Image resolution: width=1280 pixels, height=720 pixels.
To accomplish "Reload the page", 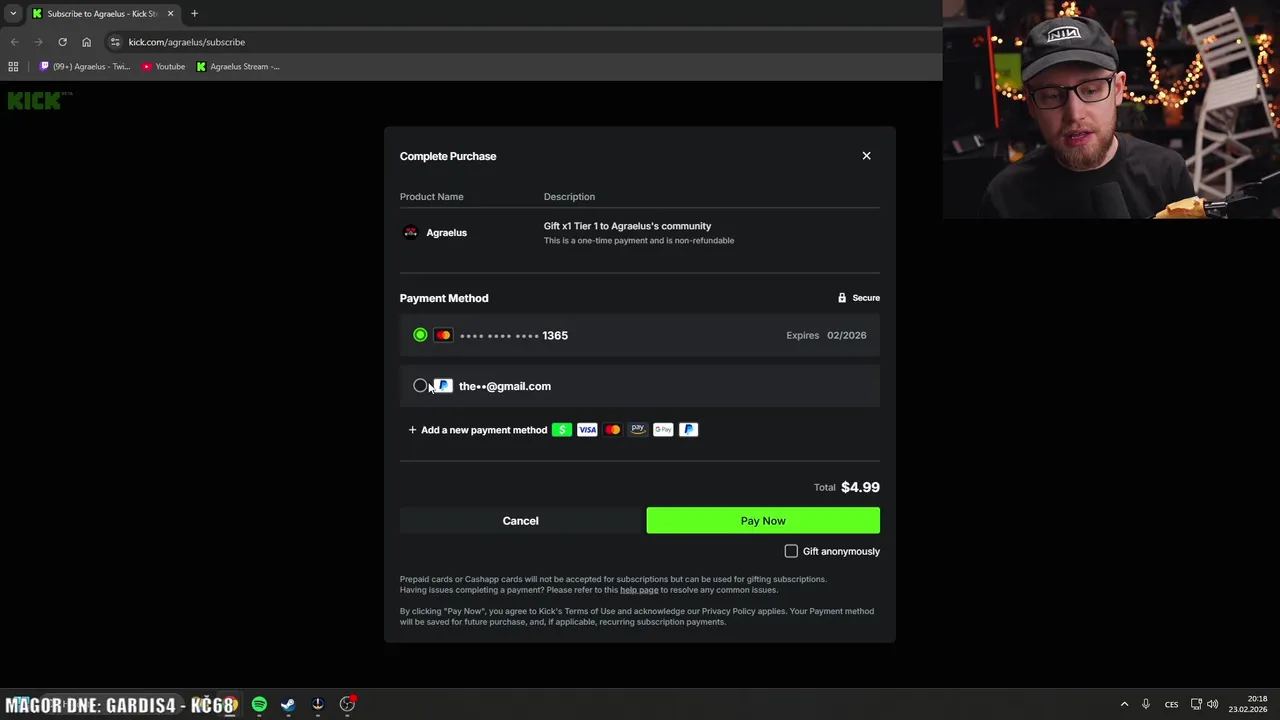I will [x=62, y=42].
